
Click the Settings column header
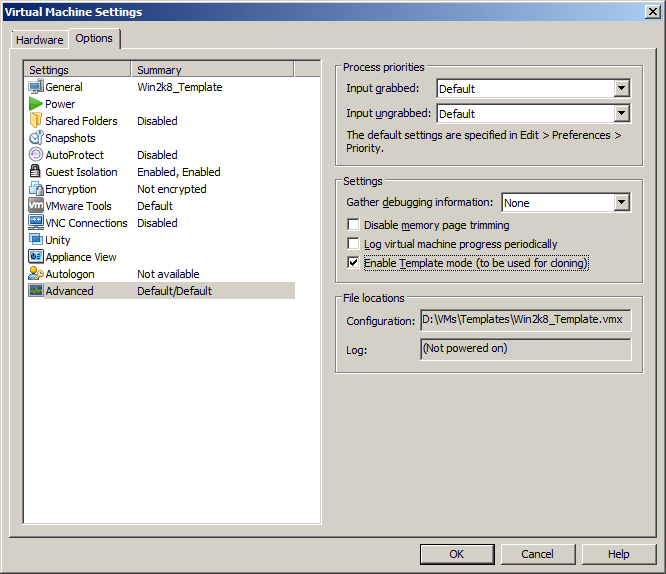point(77,70)
